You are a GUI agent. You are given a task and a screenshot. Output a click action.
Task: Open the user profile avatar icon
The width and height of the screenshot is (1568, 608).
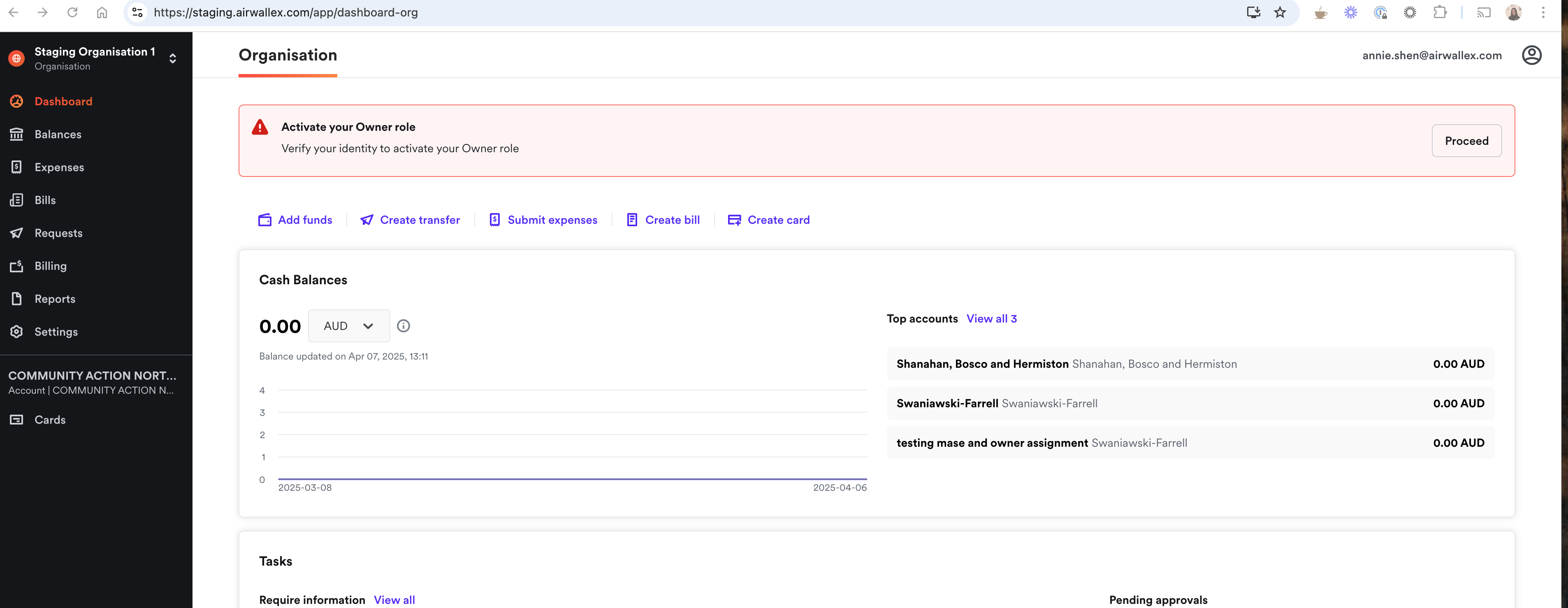click(1531, 56)
